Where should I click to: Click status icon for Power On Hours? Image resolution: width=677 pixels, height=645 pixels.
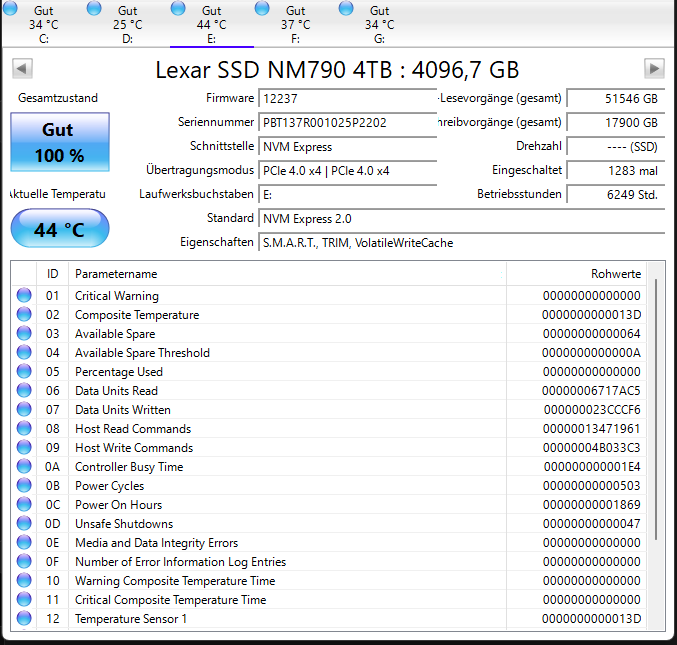pyautogui.click(x=24, y=504)
